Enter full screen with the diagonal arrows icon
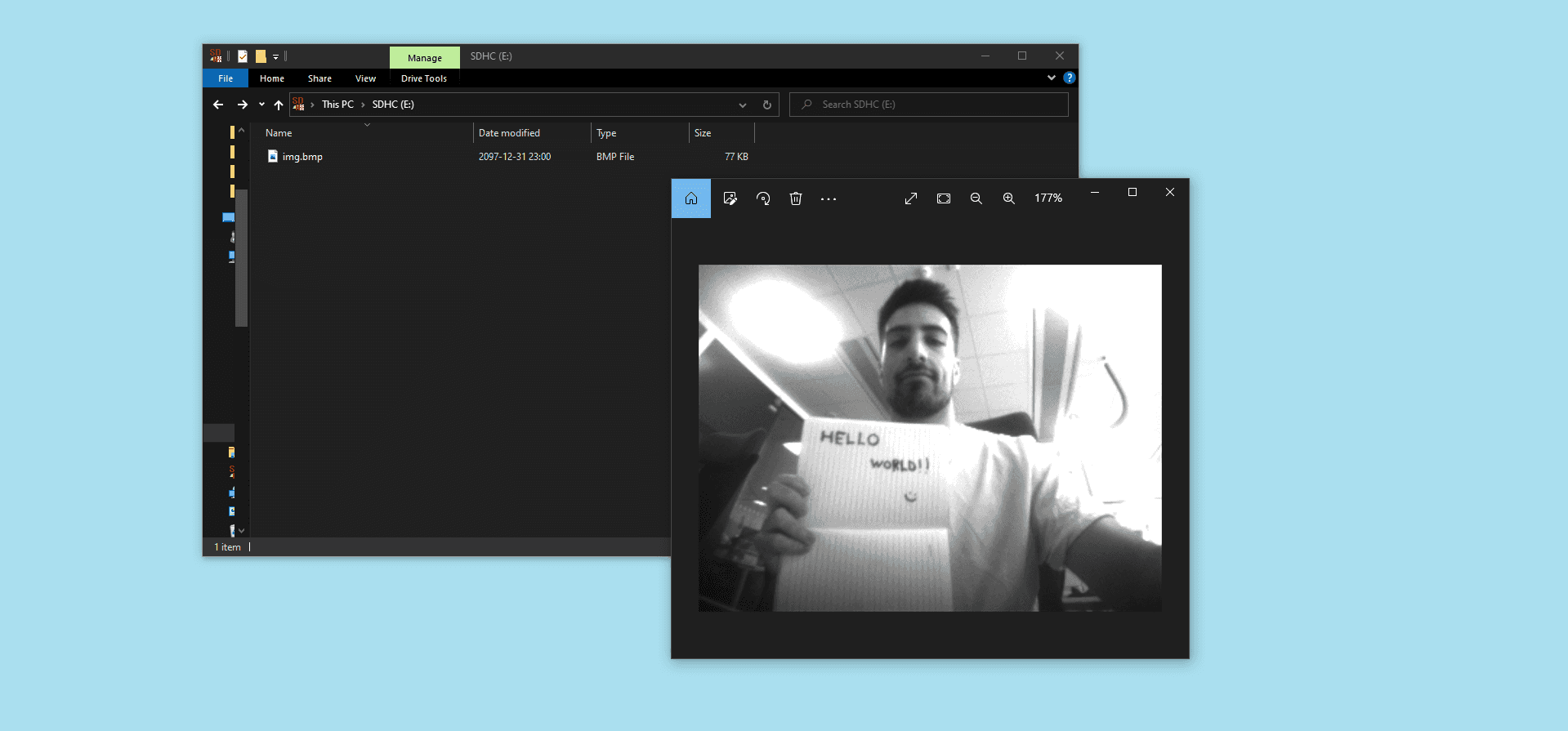 click(911, 198)
